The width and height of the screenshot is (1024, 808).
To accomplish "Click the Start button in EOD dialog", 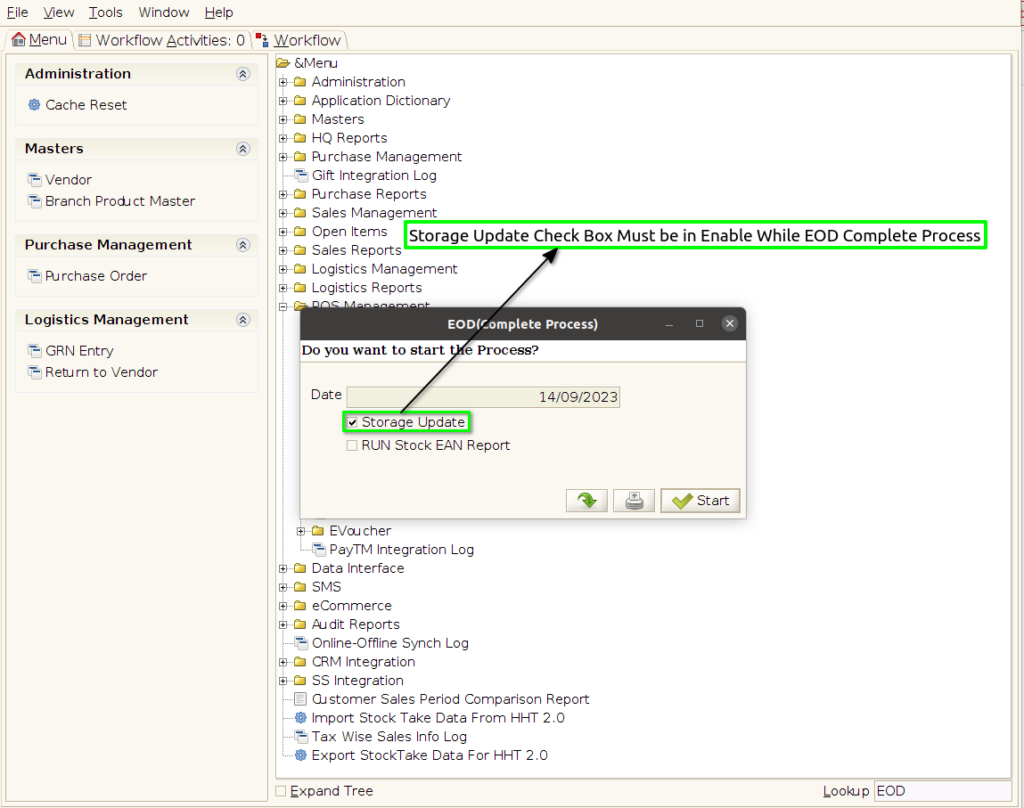I will [700, 500].
